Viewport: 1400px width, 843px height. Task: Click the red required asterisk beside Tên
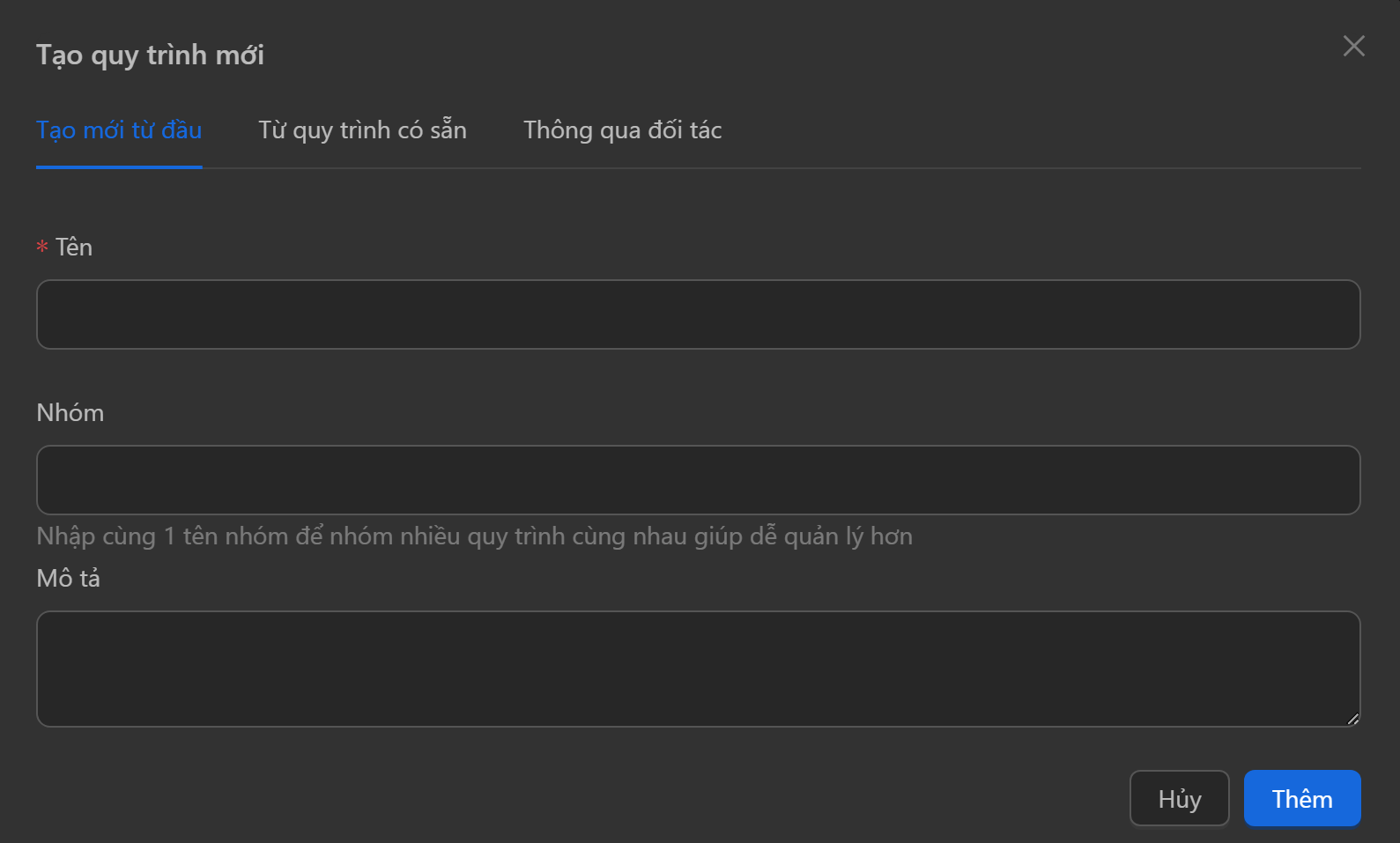click(x=41, y=248)
